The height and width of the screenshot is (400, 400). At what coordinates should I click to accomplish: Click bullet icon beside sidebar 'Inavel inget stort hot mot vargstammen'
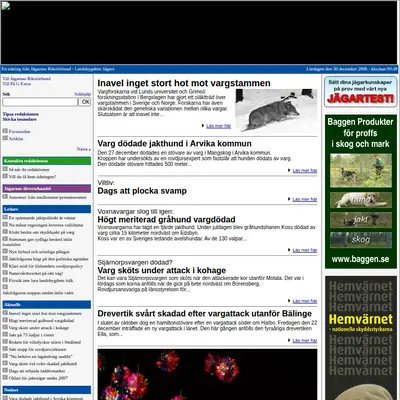(5, 313)
